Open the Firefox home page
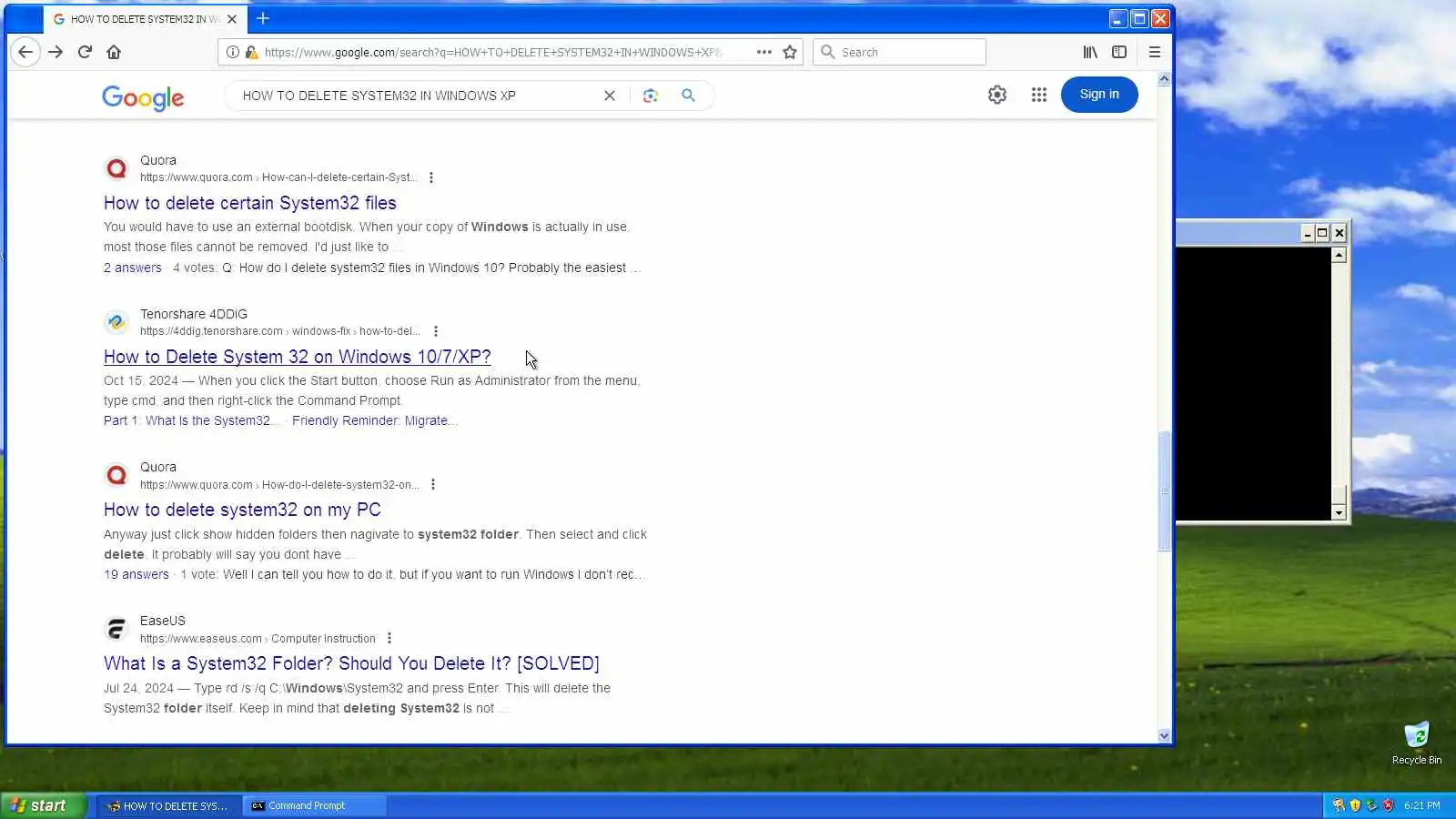1456x819 pixels. (x=114, y=52)
